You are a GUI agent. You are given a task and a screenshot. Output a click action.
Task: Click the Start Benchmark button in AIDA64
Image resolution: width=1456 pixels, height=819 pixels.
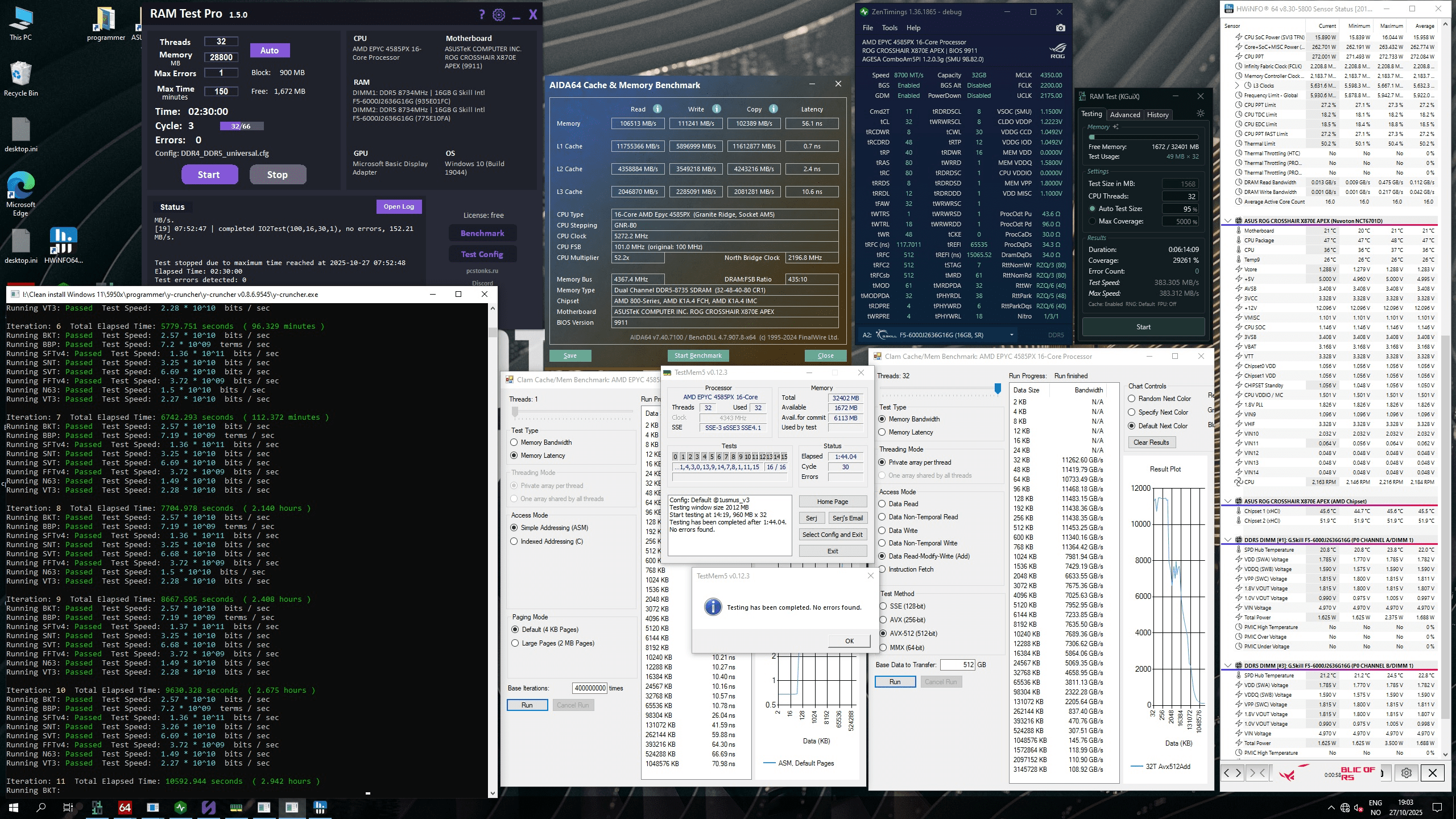click(x=697, y=355)
